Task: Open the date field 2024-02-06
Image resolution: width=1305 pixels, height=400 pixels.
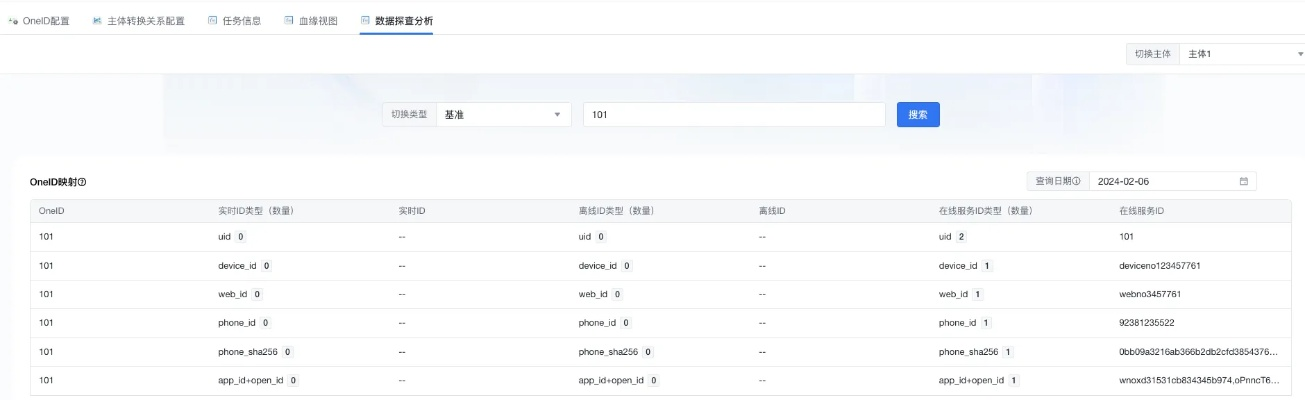Action: [x=1172, y=181]
